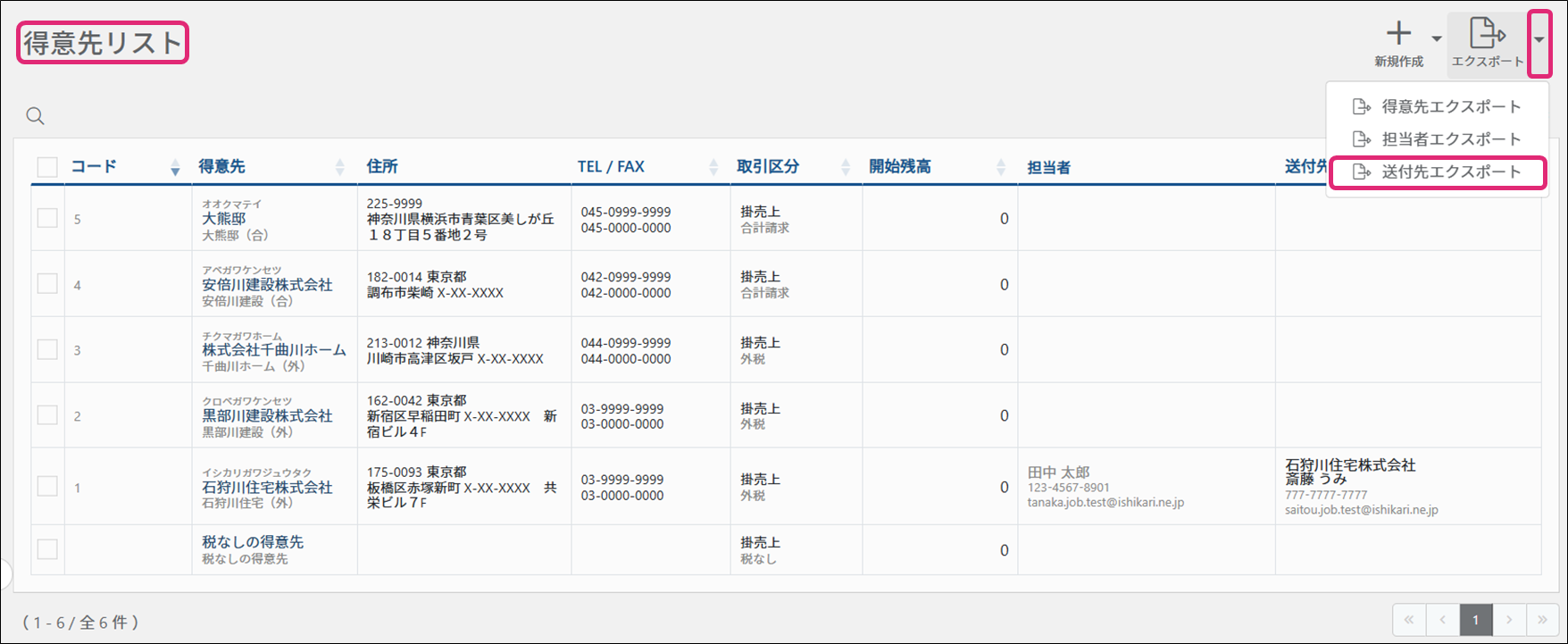Sort by コード column arrow icon
The image size is (1568, 644).
[x=175, y=167]
